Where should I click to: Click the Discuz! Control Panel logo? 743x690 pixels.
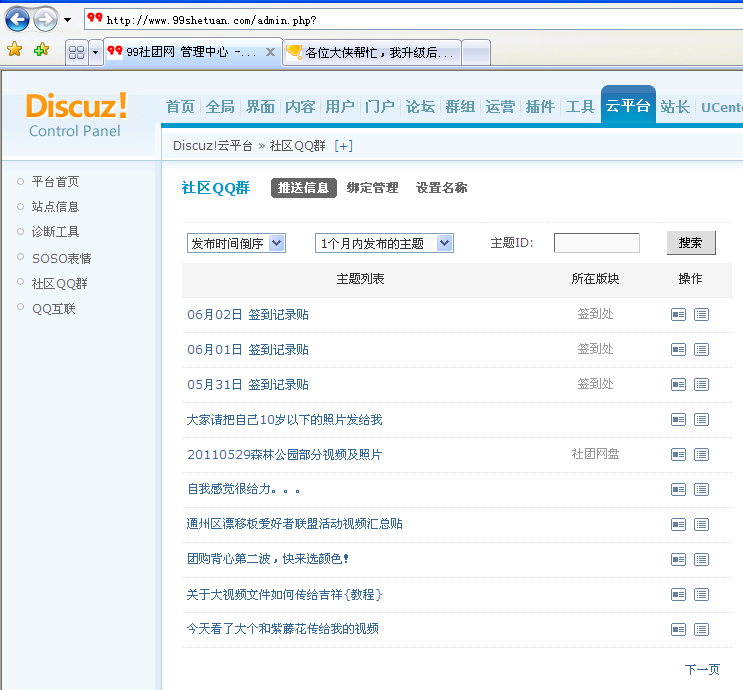click(76, 115)
